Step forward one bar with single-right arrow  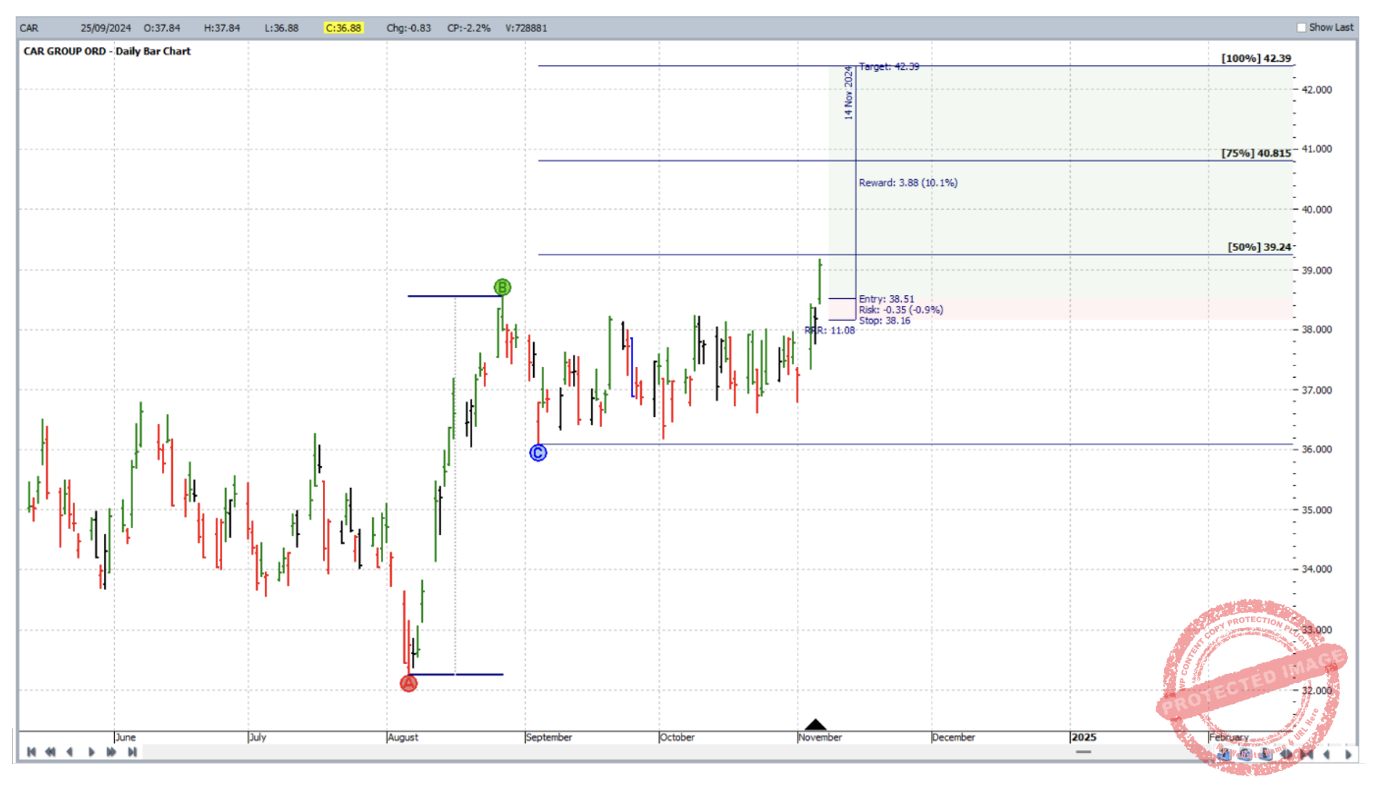tap(92, 752)
